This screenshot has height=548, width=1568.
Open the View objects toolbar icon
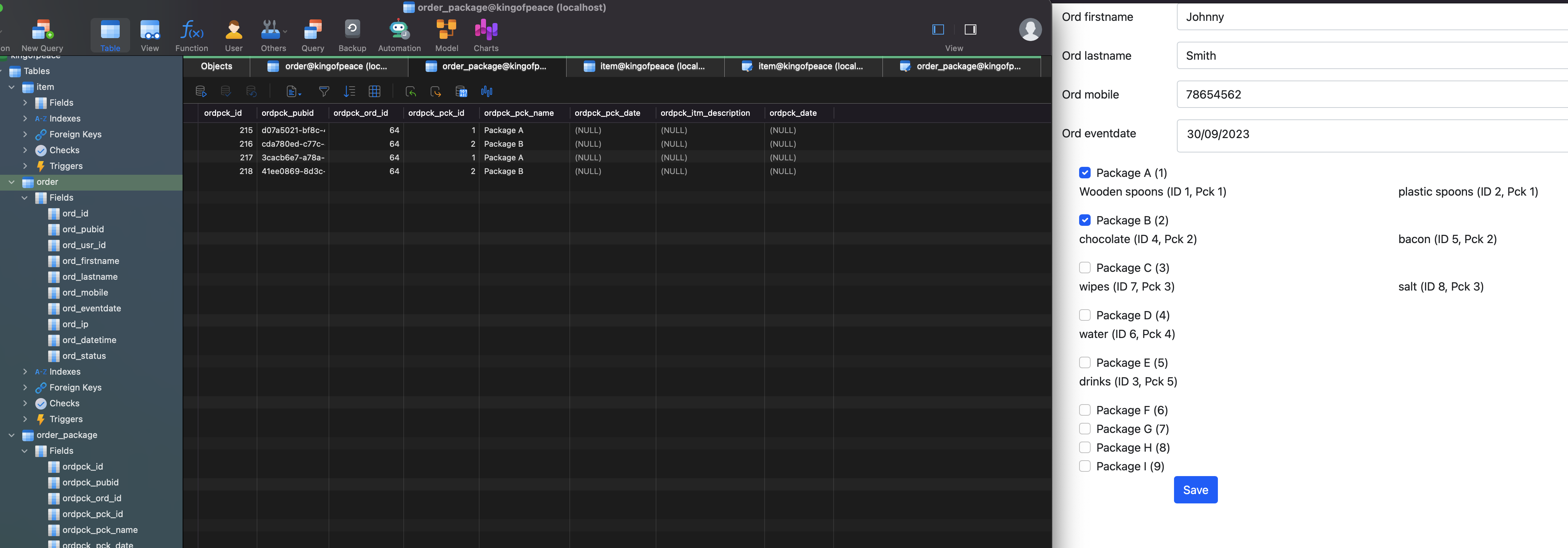click(x=150, y=35)
